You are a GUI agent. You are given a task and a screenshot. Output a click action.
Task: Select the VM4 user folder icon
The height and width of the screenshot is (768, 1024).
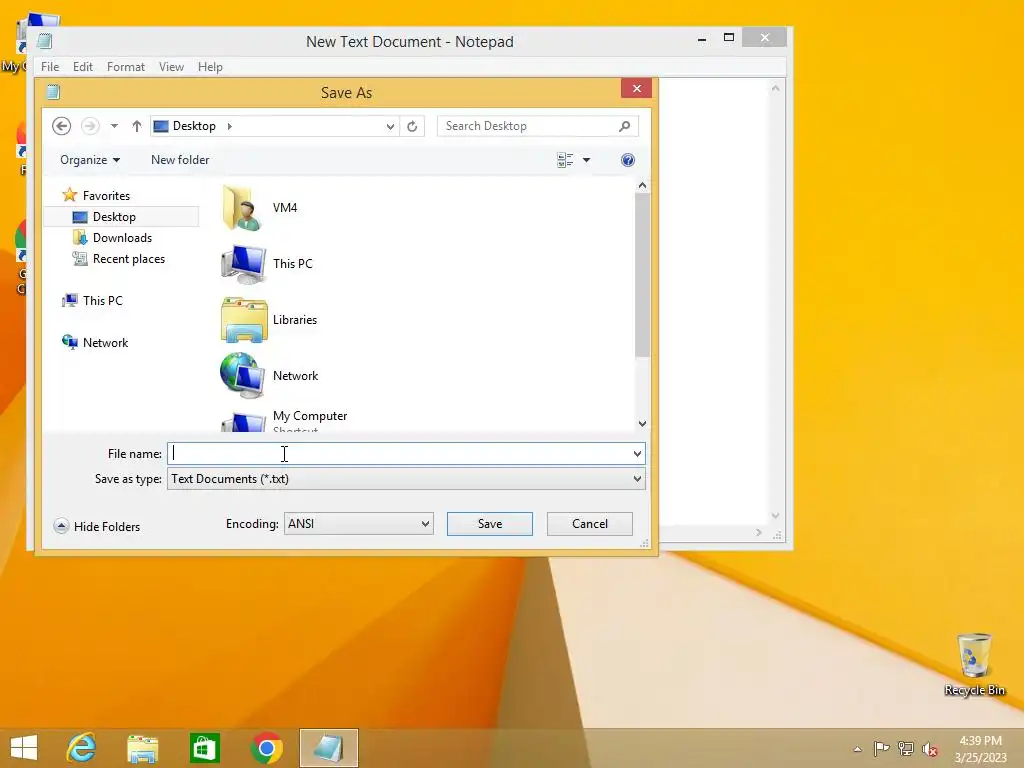pos(242,208)
